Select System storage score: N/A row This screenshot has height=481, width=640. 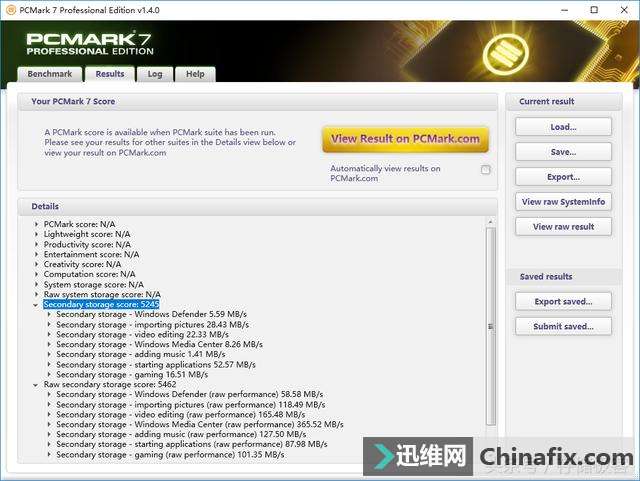pyautogui.click(x=94, y=285)
